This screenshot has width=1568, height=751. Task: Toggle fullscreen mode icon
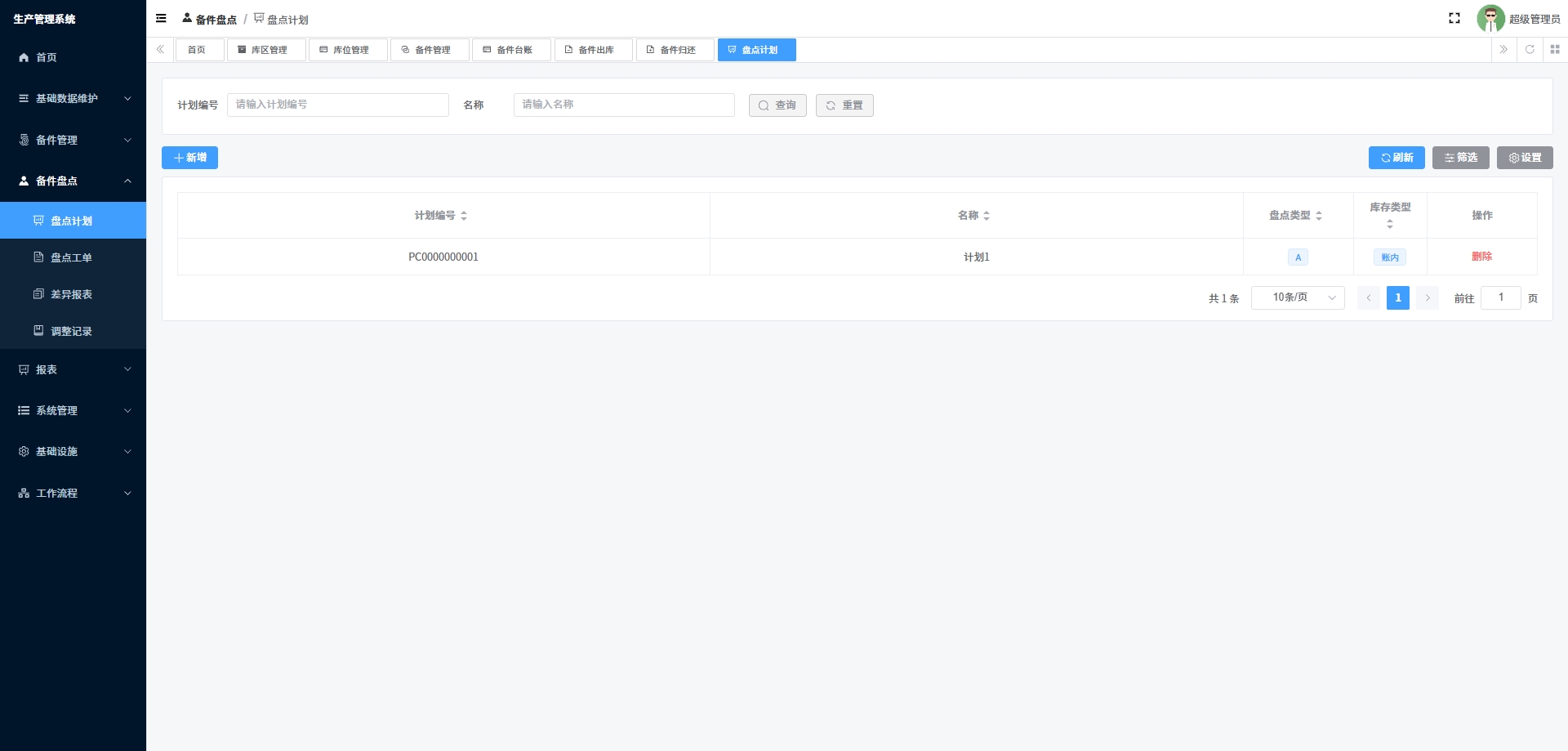1454,18
